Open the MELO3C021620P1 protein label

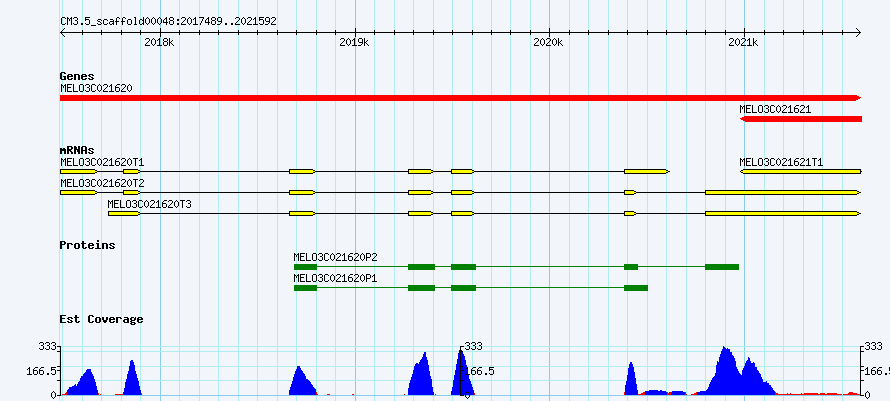coord(335,278)
